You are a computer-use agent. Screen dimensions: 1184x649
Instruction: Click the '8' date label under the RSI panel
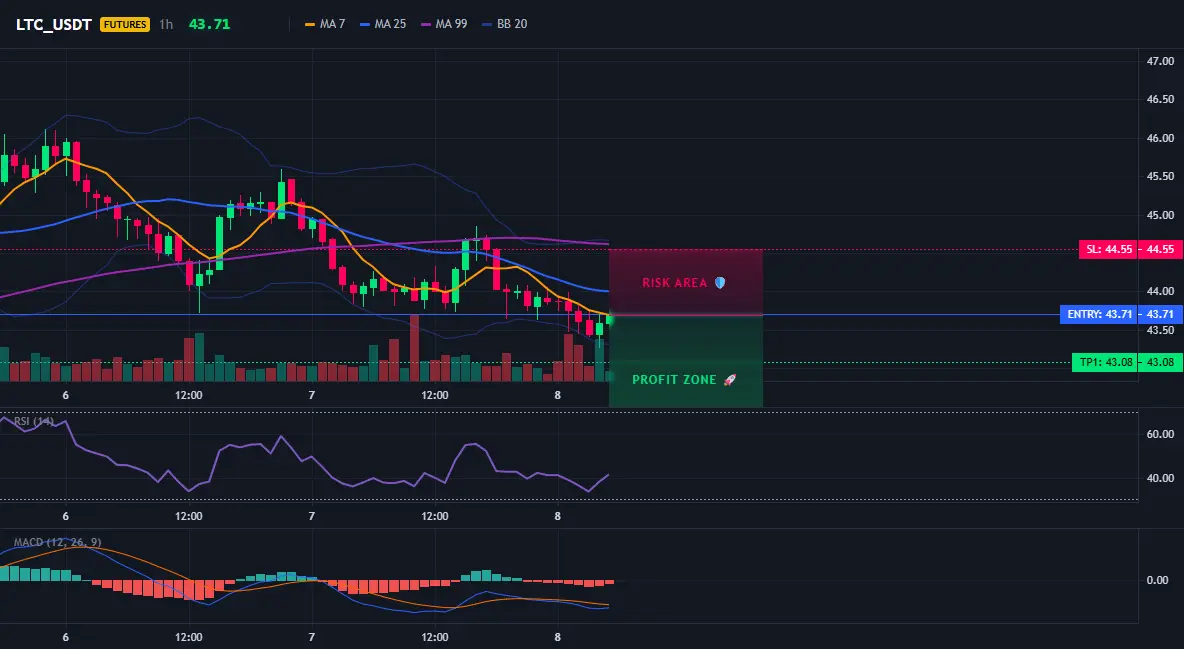[x=558, y=516]
